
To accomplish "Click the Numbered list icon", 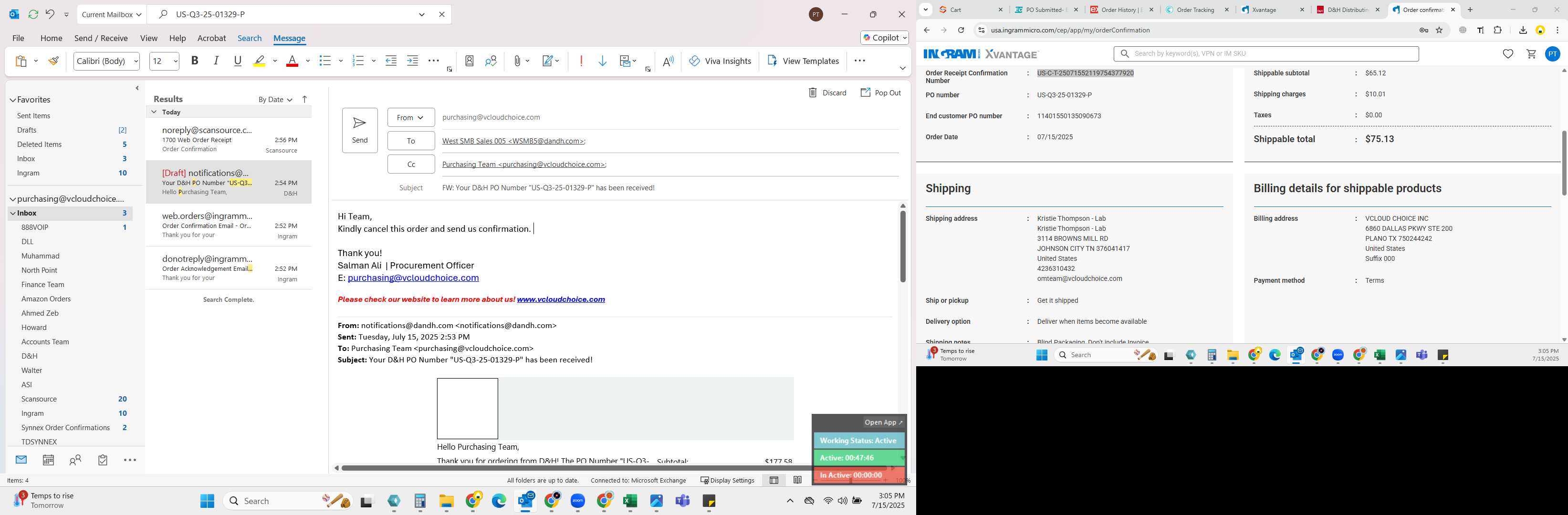I will [x=358, y=61].
